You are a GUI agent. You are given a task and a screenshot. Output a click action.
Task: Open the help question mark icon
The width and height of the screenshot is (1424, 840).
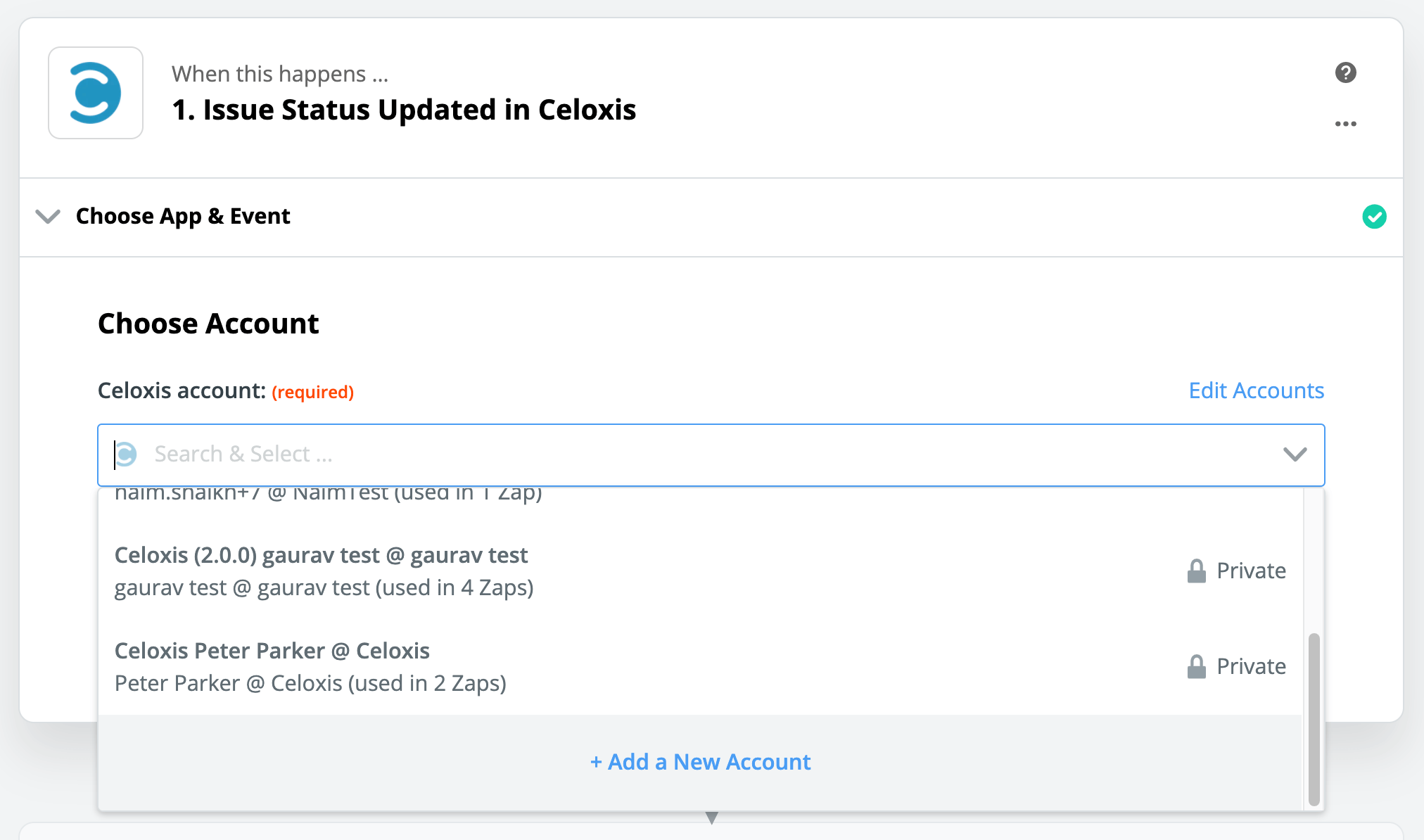(1345, 72)
